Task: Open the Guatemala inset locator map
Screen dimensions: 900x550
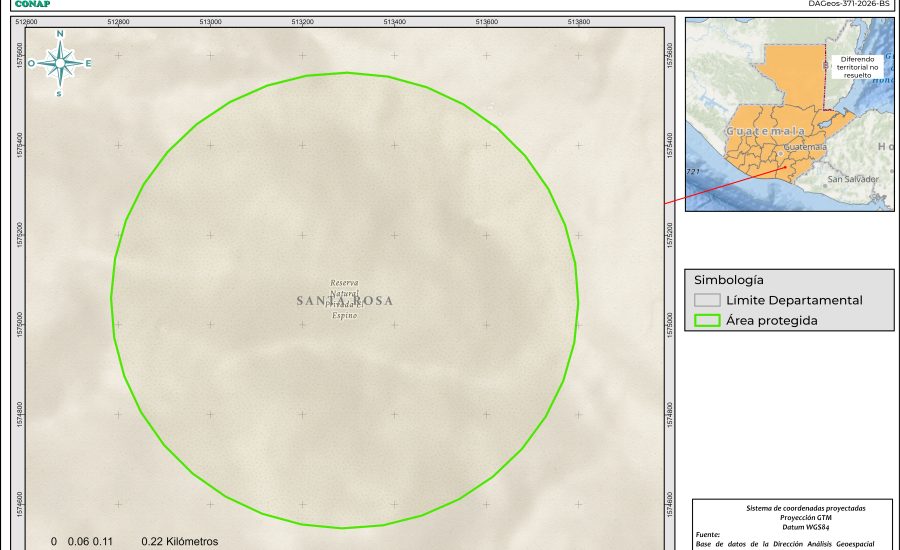Action: click(789, 114)
